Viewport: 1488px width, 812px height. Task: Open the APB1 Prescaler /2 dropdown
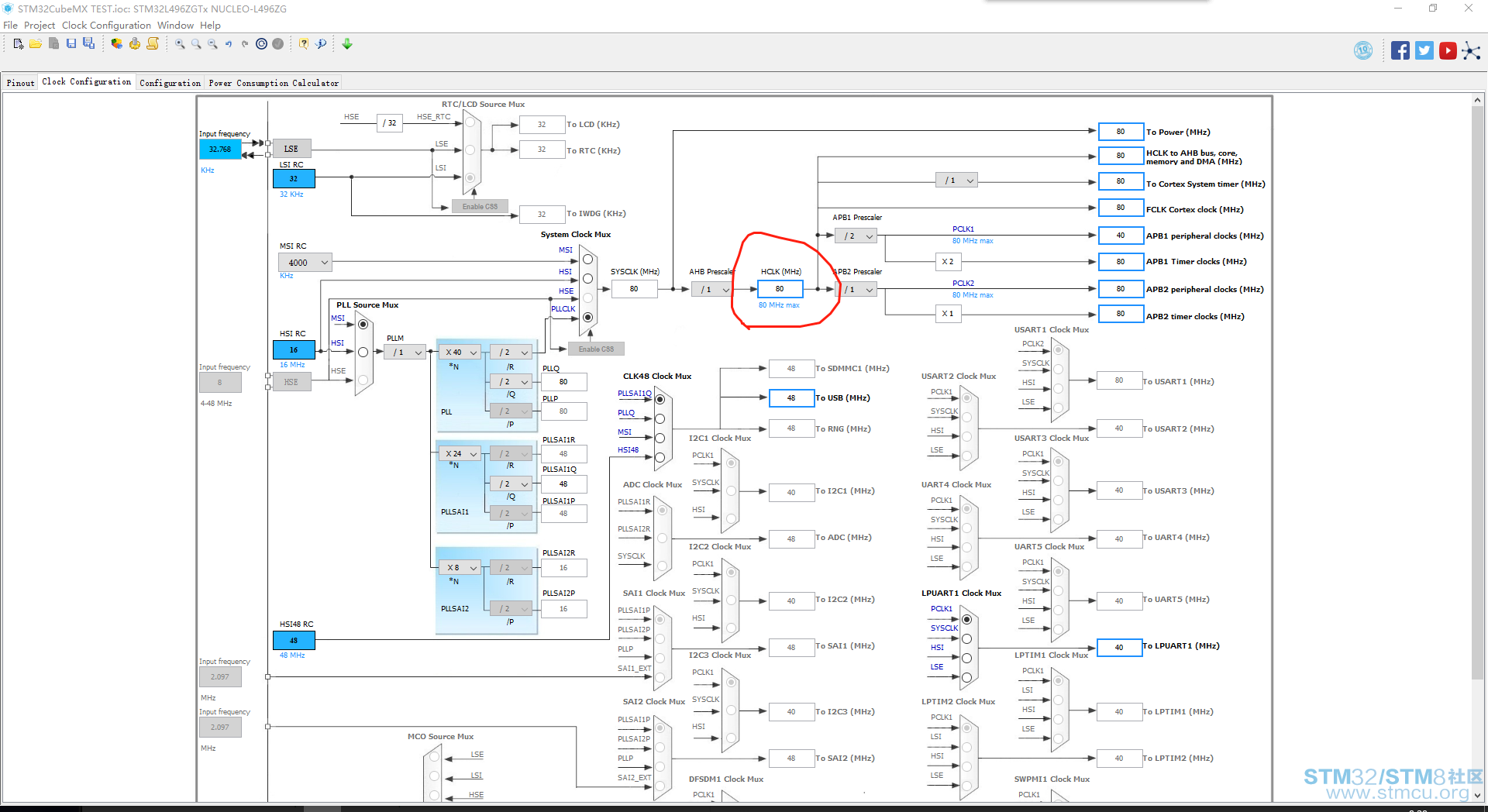click(x=856, y=236)
